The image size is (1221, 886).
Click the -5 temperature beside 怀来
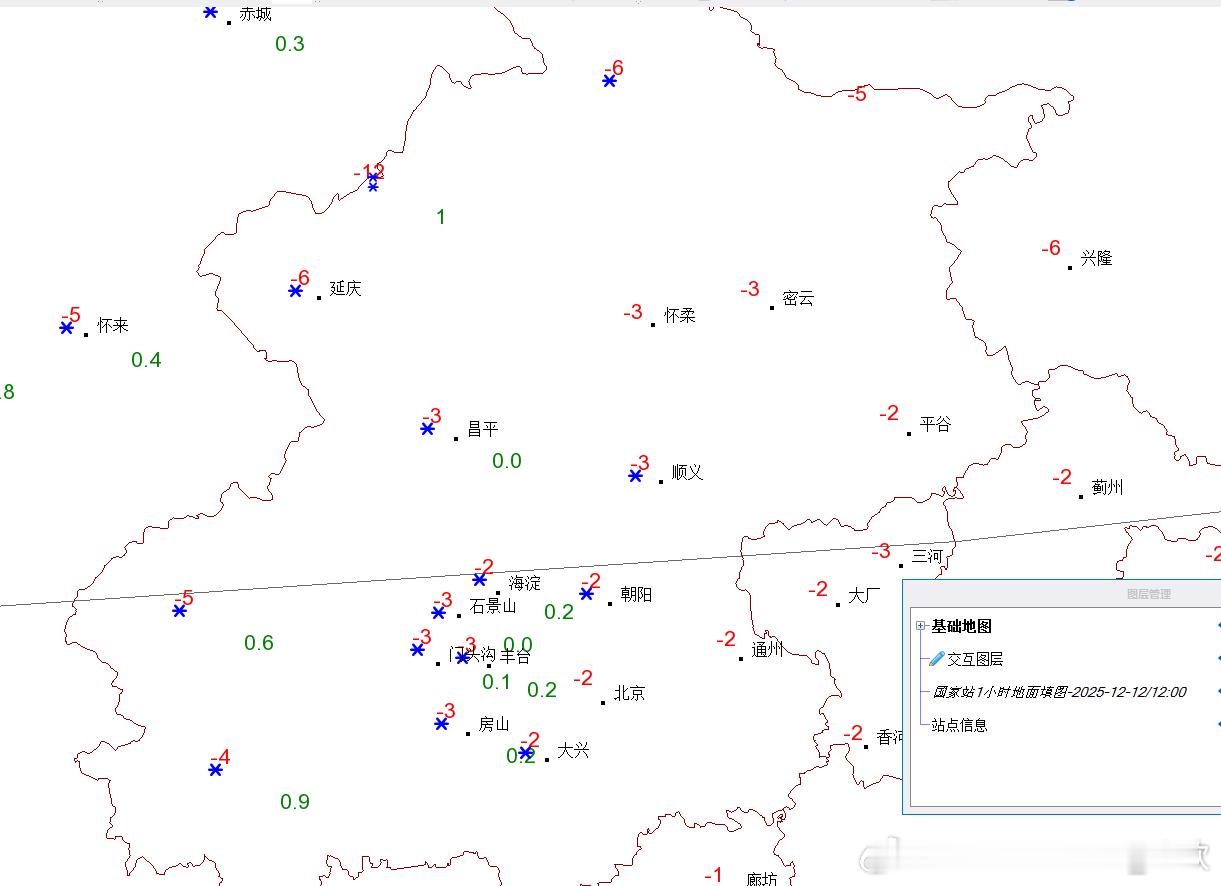coord(71,316)
